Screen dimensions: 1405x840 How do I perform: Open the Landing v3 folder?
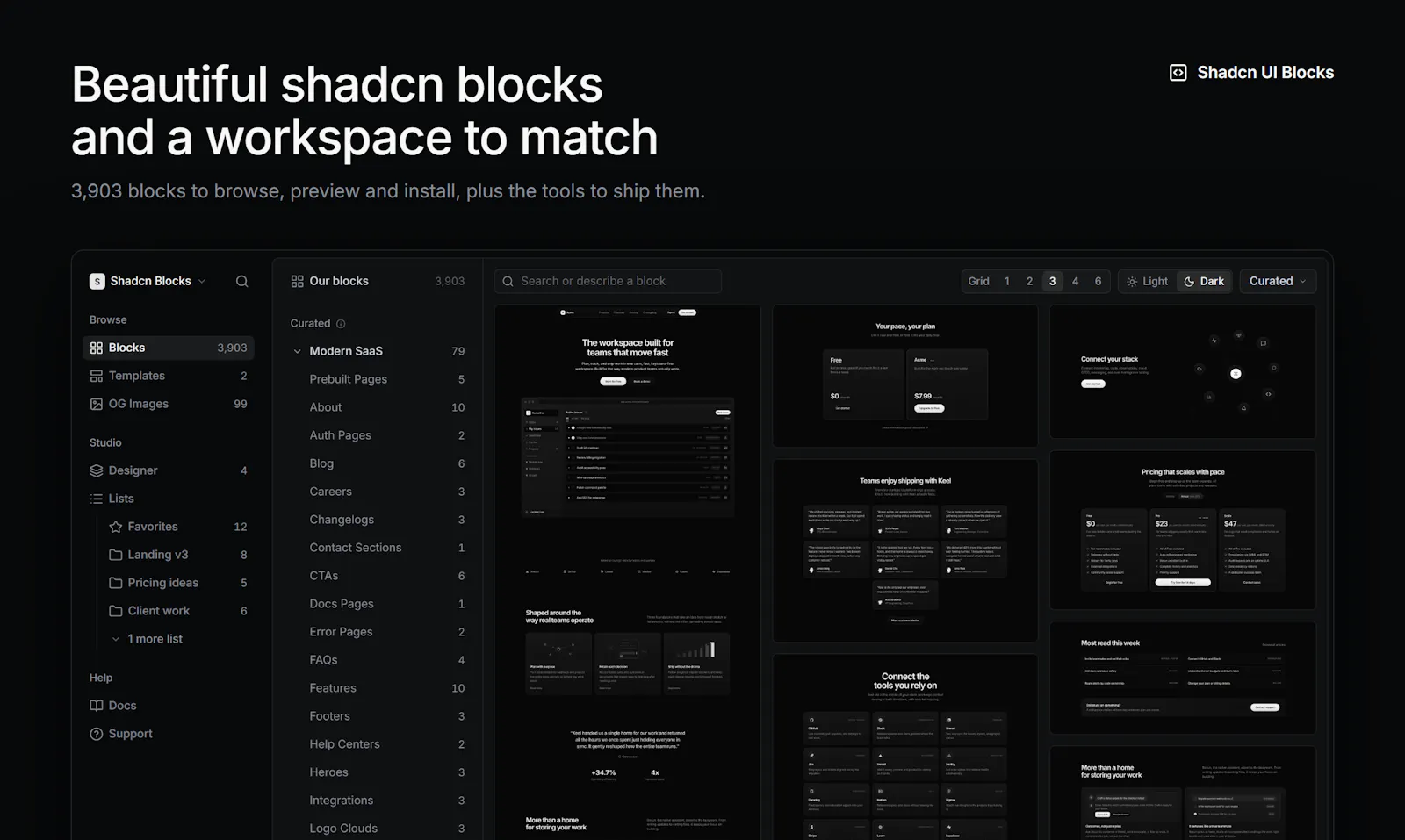178,555
